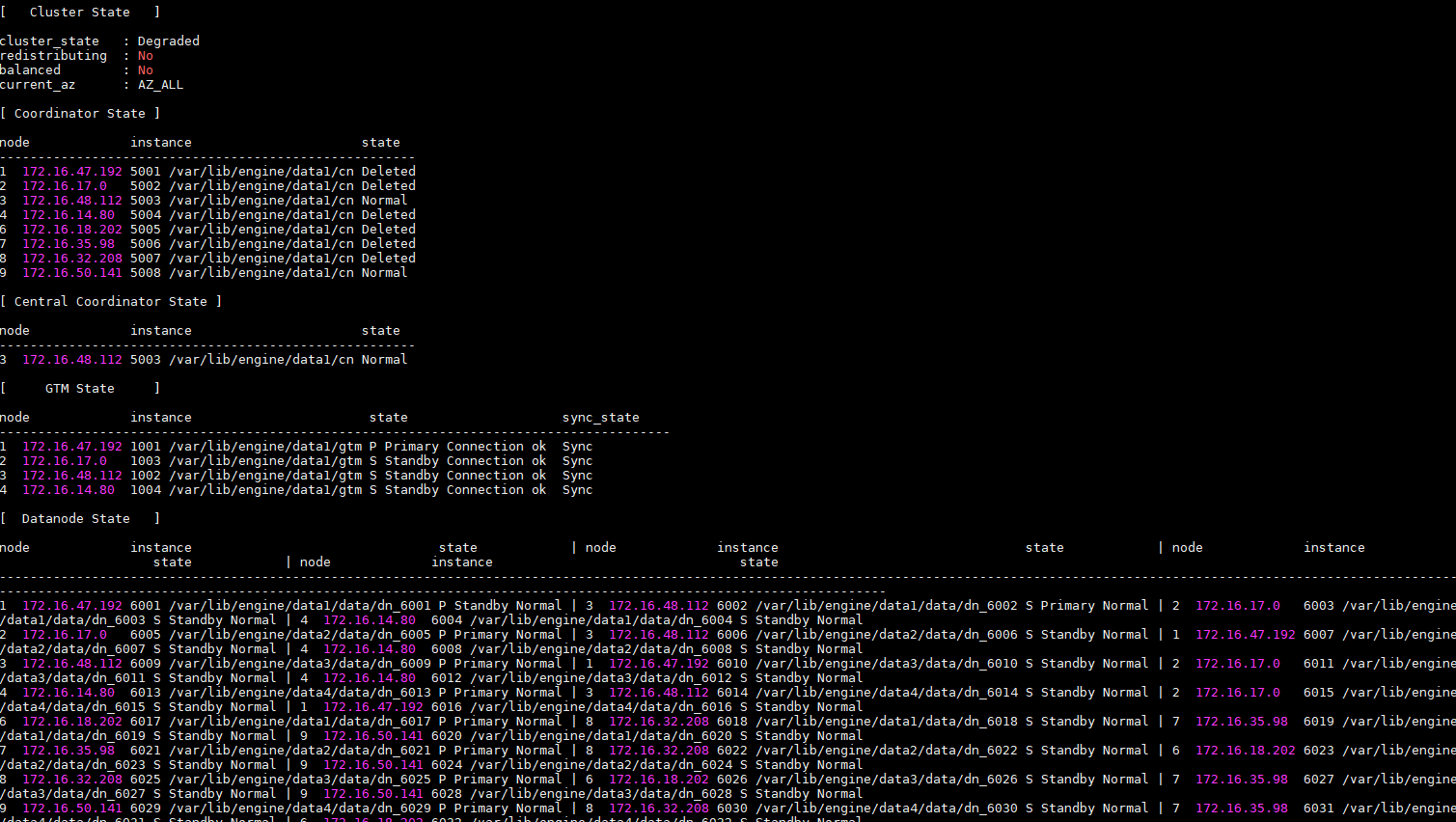Click the path ending in dn_6013
1456x822 pixels.
click(300, 693)
